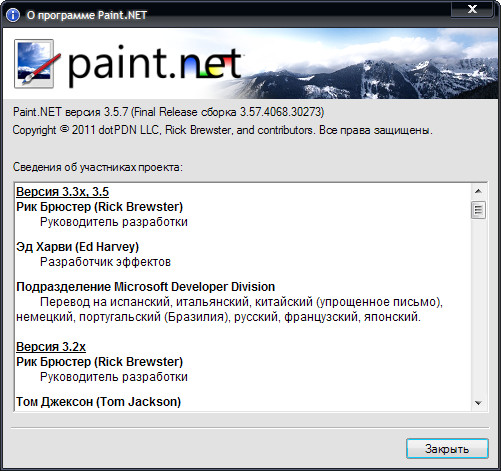
Task: Click the Закрыть button
Action: click(447, 449)
